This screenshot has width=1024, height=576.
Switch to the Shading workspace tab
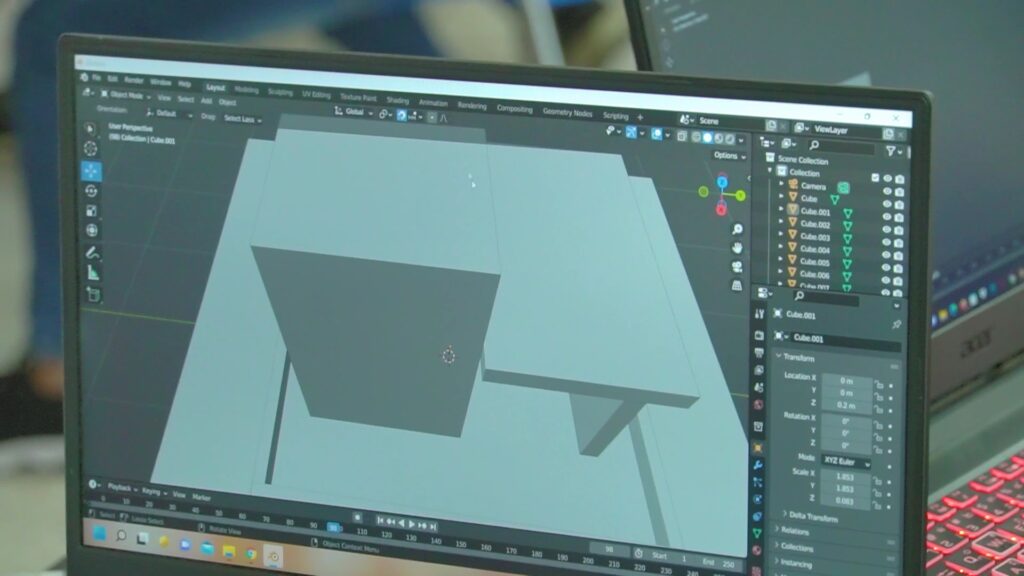click(397, 100)
